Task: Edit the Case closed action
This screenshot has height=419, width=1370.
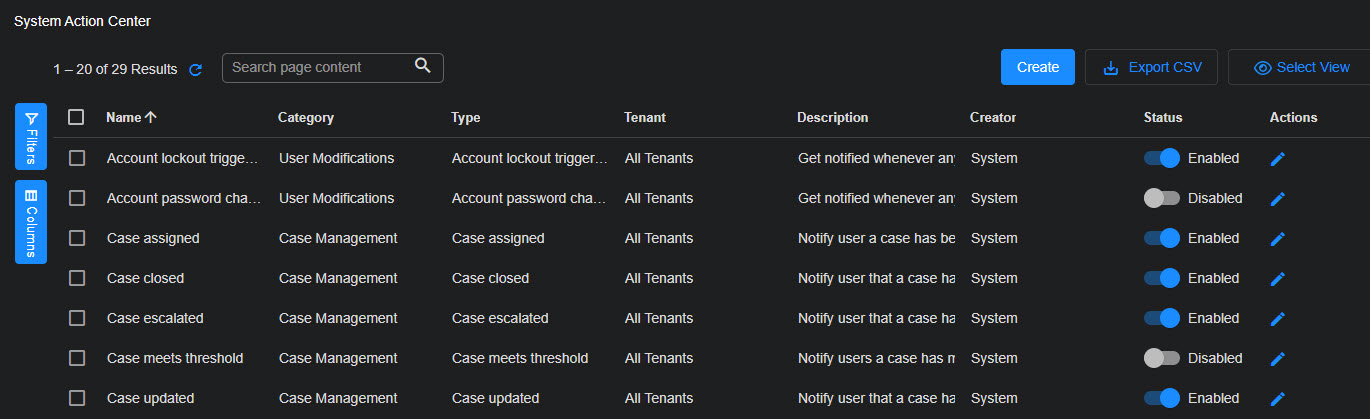Action: [x=1277, y=278]
